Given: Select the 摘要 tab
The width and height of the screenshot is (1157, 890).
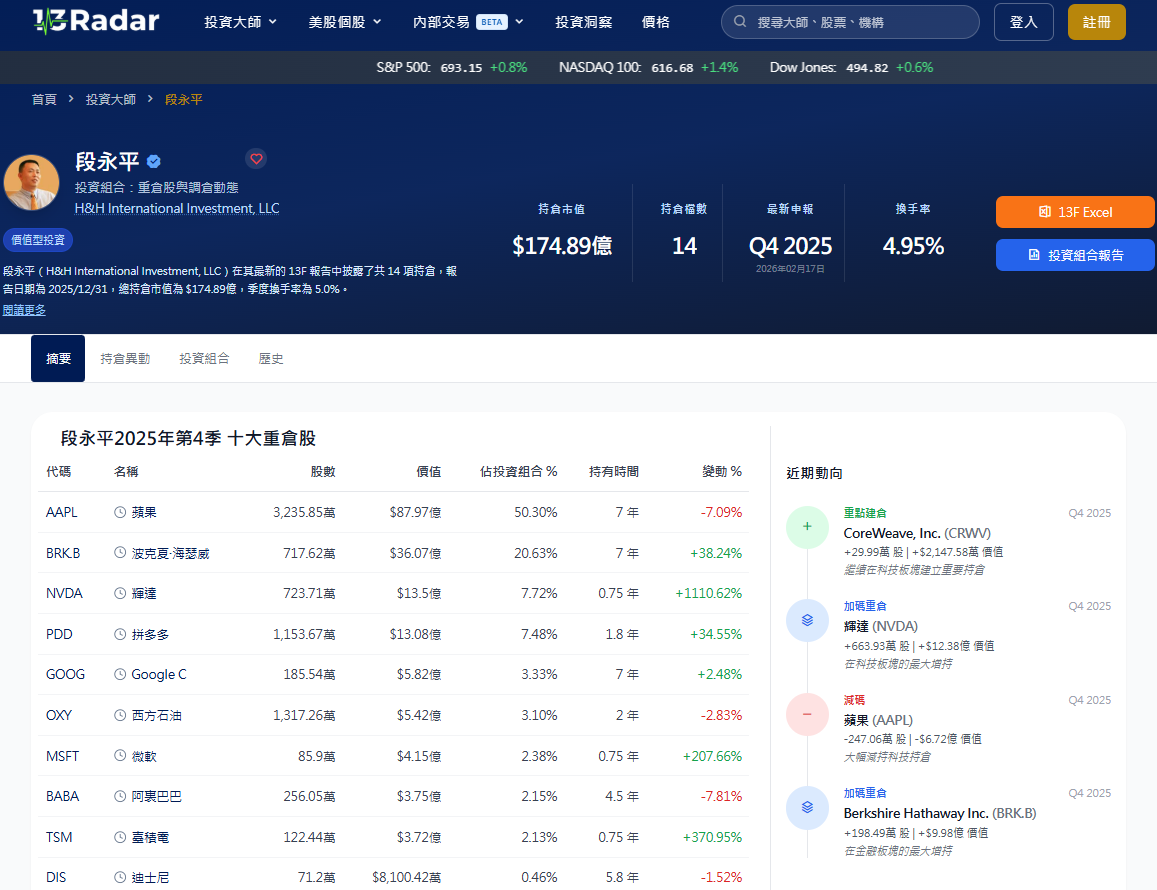Looking at the screenshot, I should [x=58, y=359].
